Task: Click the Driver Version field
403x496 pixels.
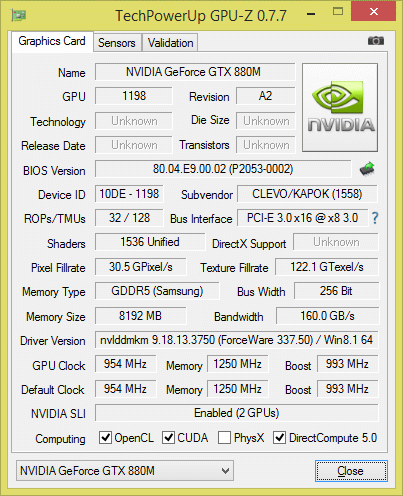Action: pyautogui.click(x=237, y=340)
